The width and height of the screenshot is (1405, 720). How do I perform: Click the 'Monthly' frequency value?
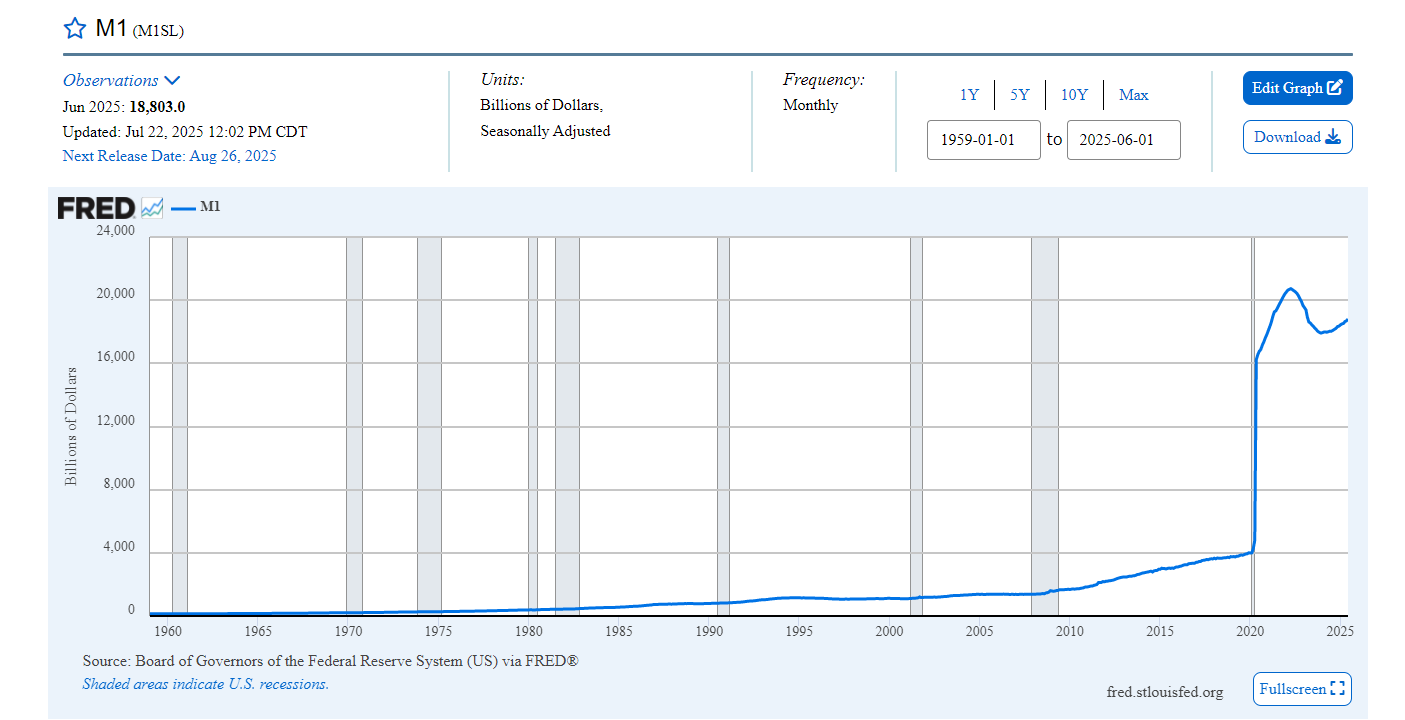pyautogui.click(x=810, y=105)
